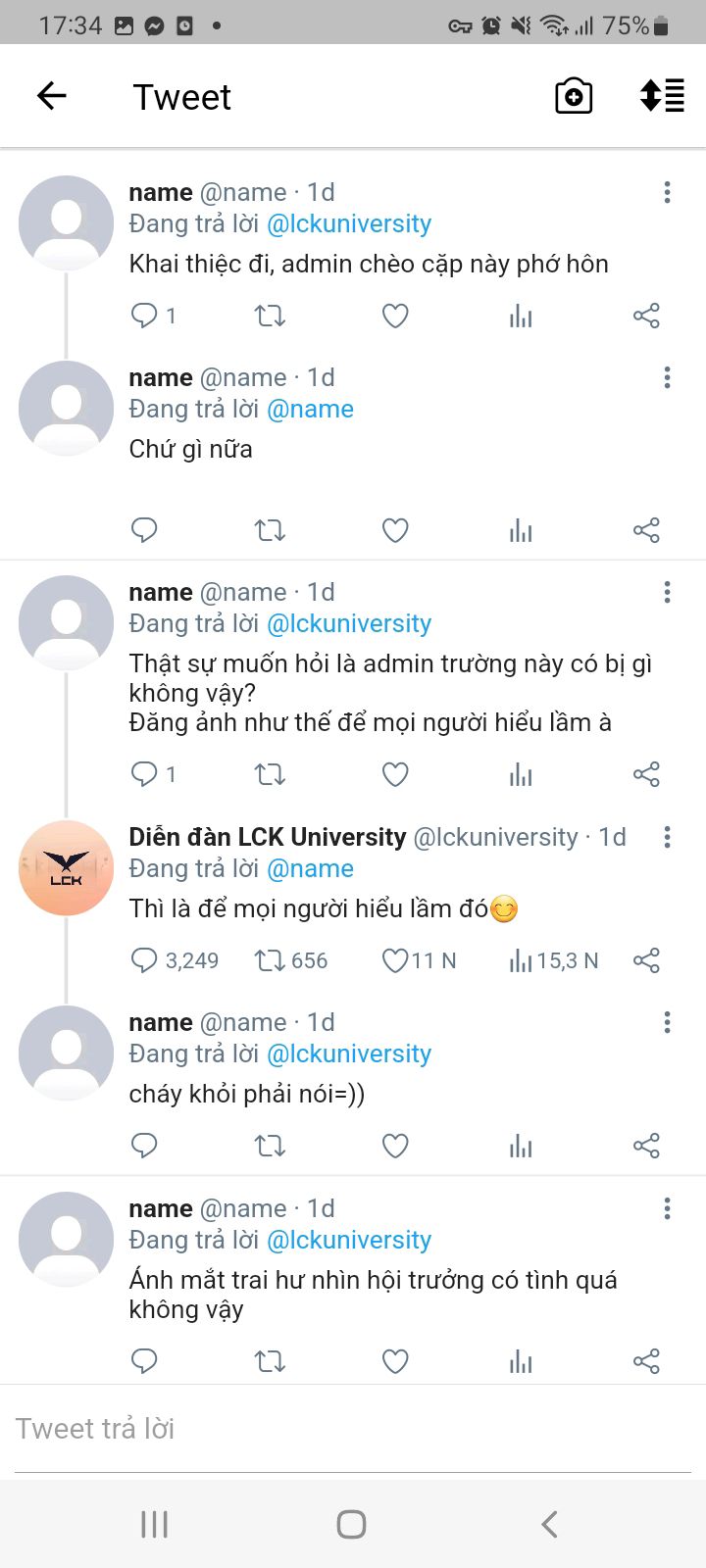Tap the camera plus icon in header

click(x=574, y=96)
